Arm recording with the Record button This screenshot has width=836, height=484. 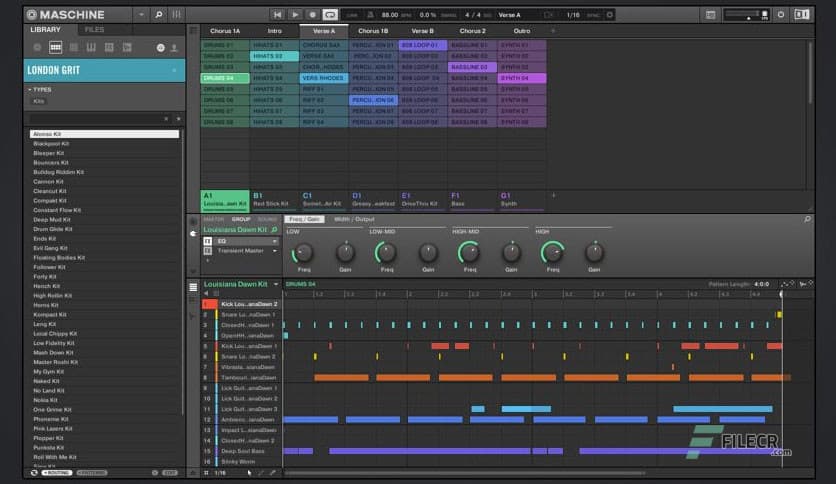pos(312,14)
